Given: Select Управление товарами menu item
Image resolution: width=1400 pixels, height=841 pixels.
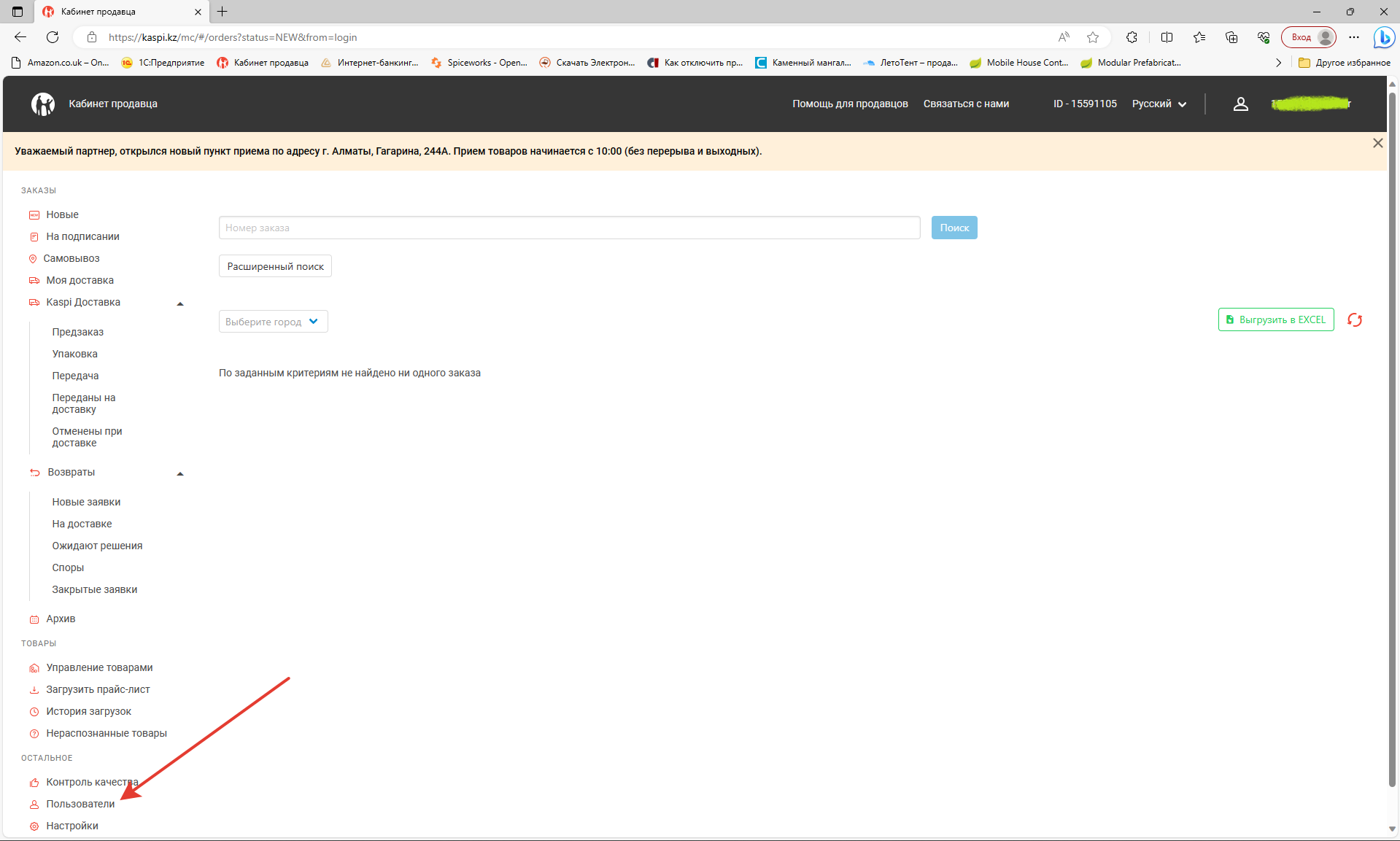Looking at the screenshot, I should point(99,667).
